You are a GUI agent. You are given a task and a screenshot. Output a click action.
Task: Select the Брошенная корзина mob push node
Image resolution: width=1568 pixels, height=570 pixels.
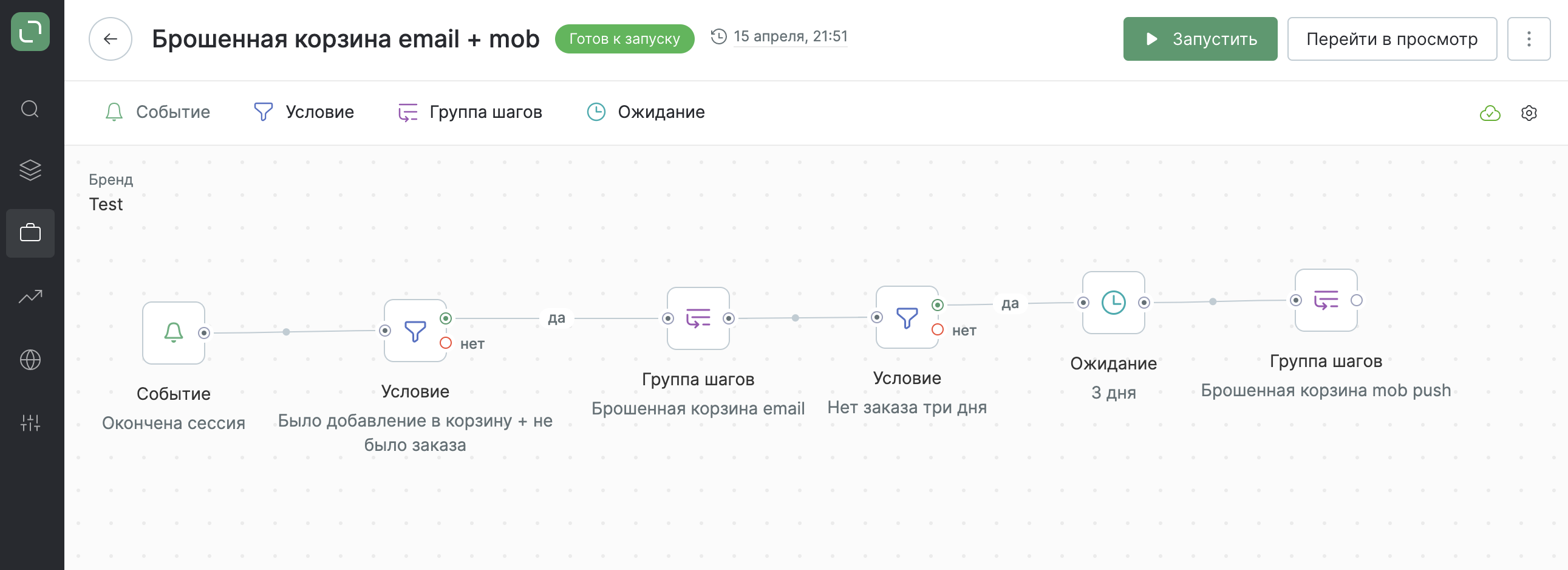point(1326,300)
